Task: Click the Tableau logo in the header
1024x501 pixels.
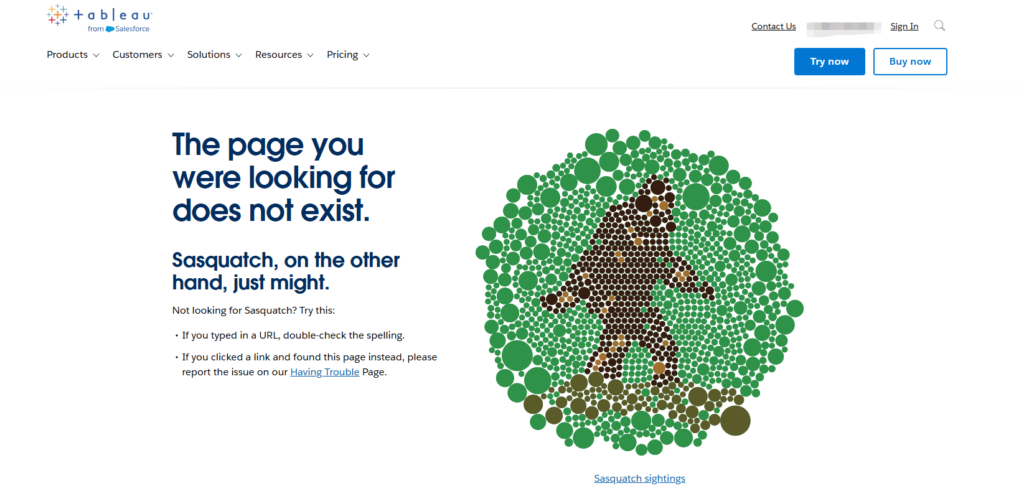Action: point(98,17)
